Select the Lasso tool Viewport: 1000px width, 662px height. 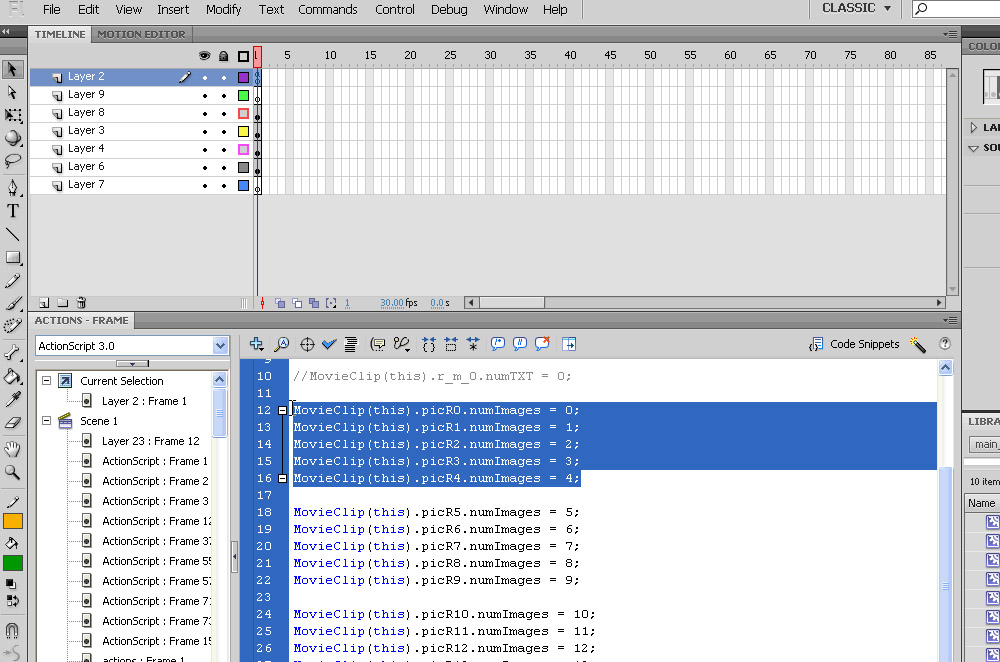13,160
